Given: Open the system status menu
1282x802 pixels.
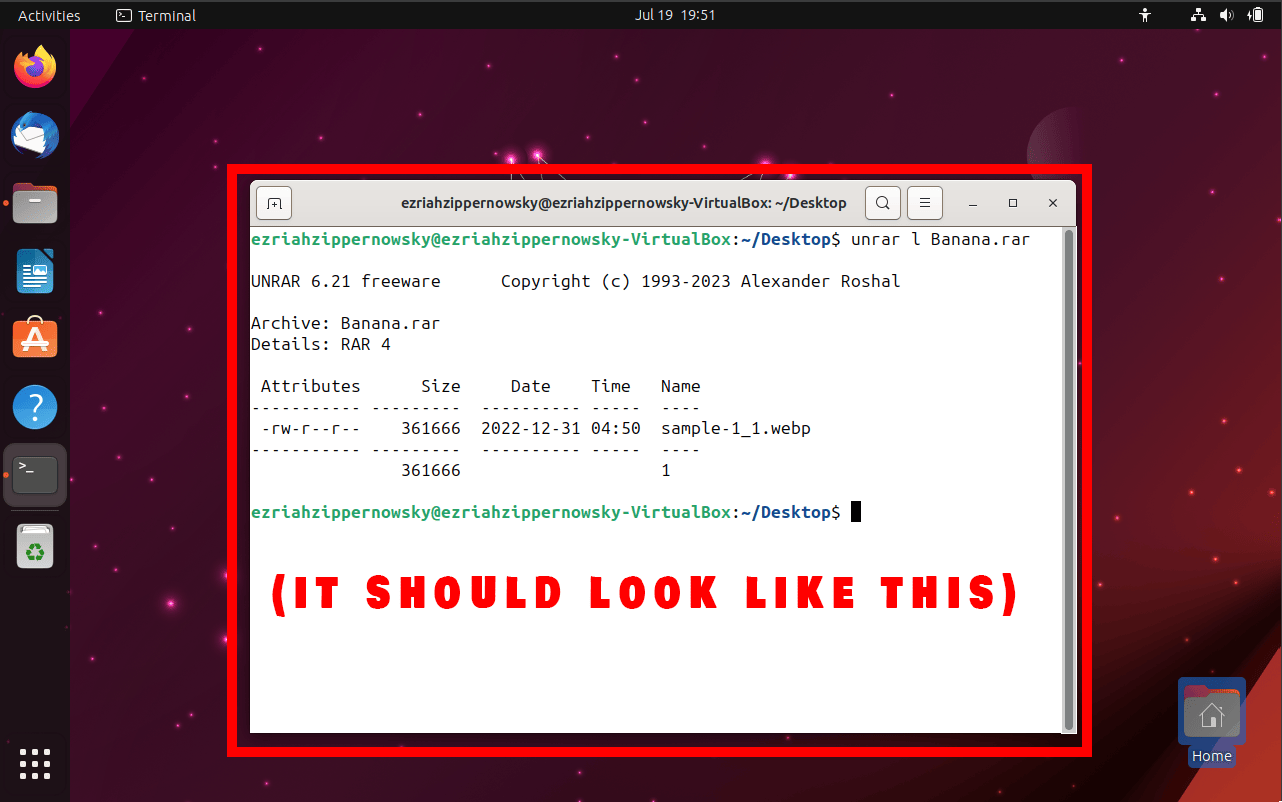Looking at the screenshot, I should (1227, 15).
